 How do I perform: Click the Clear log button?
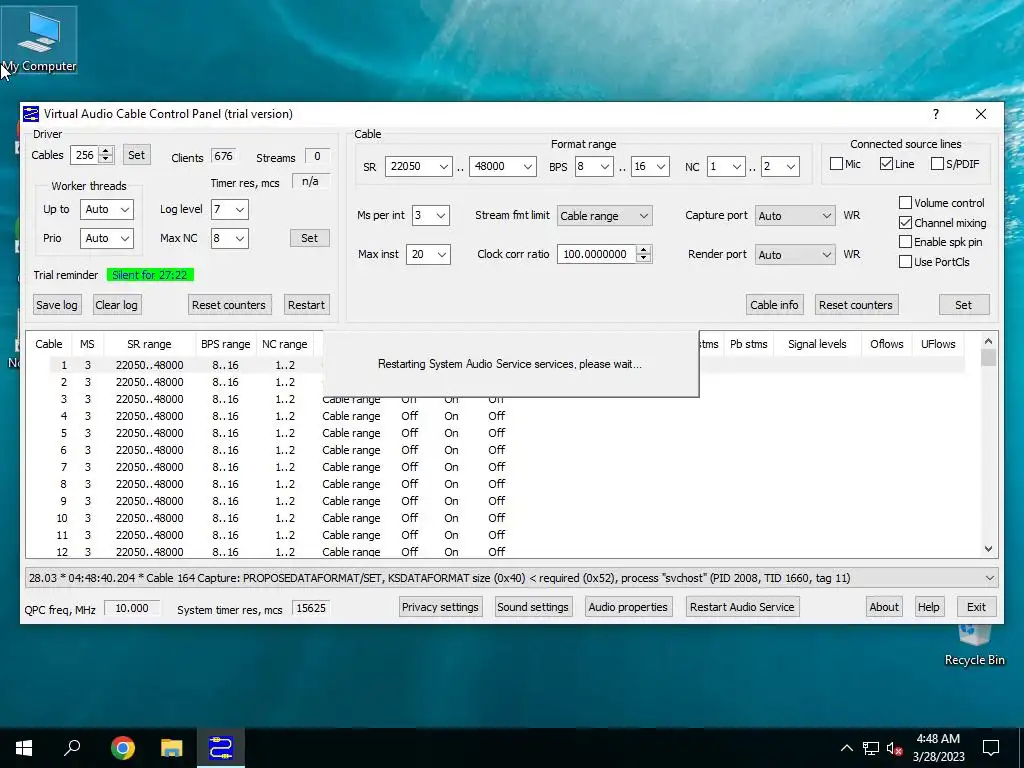pos(116,305)
